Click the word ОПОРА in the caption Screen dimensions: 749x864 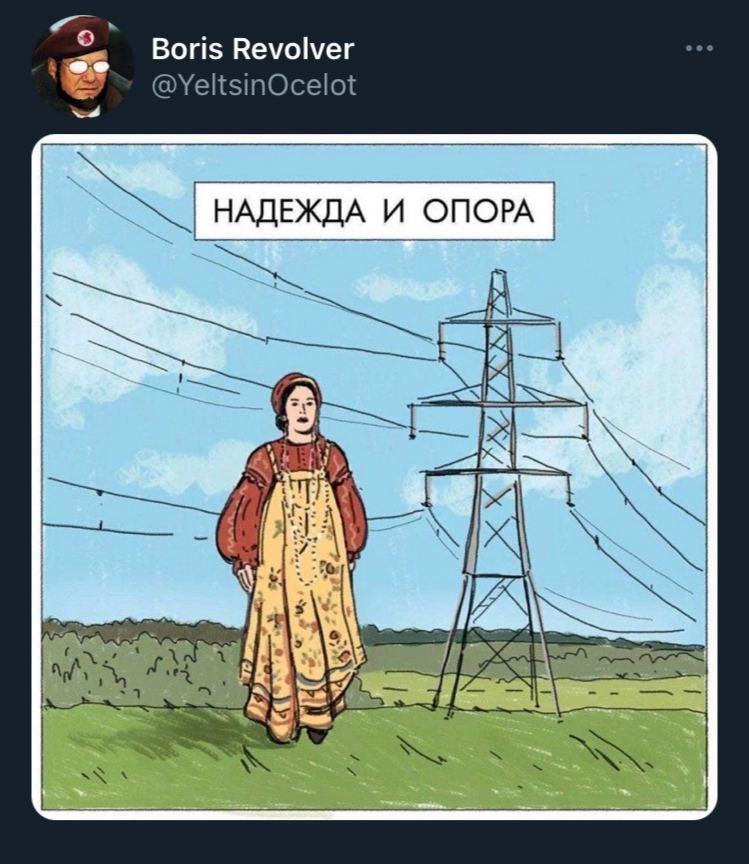[478, 211]
